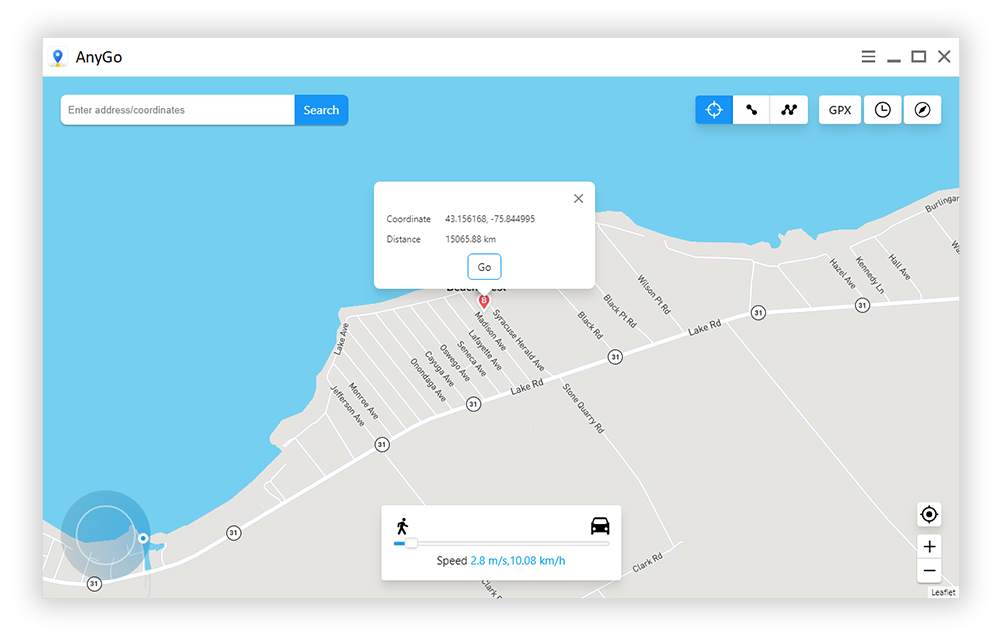Image resolution: width=1000 pixels, height=640 pixels.
Task: Dismiss the coordinate popup with its X
Action: click(x=578, y=198)
